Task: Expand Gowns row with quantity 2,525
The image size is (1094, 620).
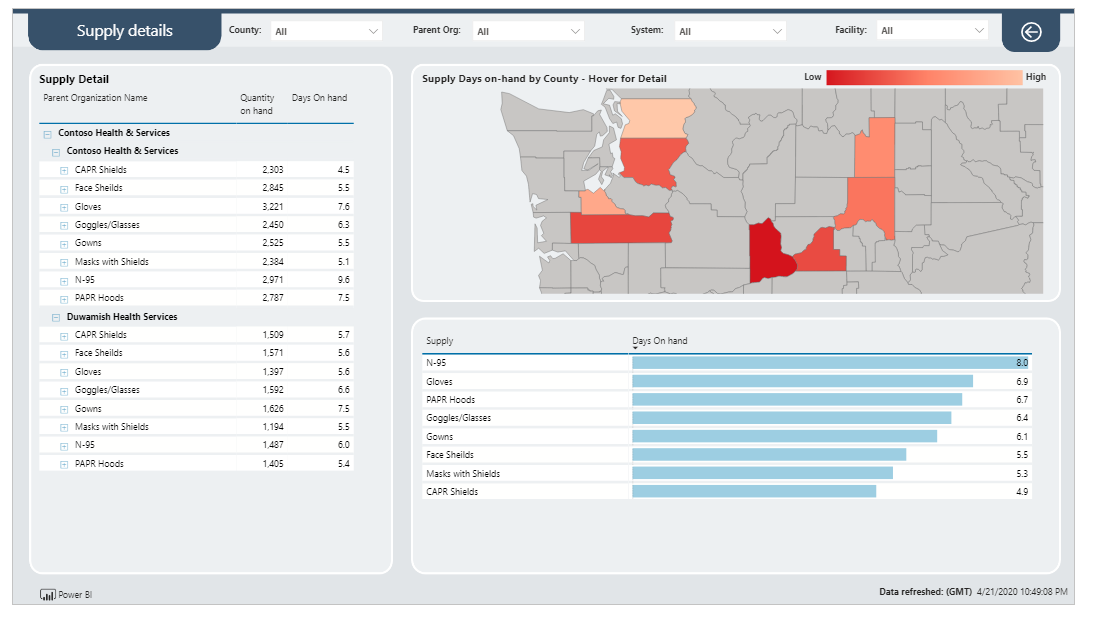Action: click(x=63, y=244)
